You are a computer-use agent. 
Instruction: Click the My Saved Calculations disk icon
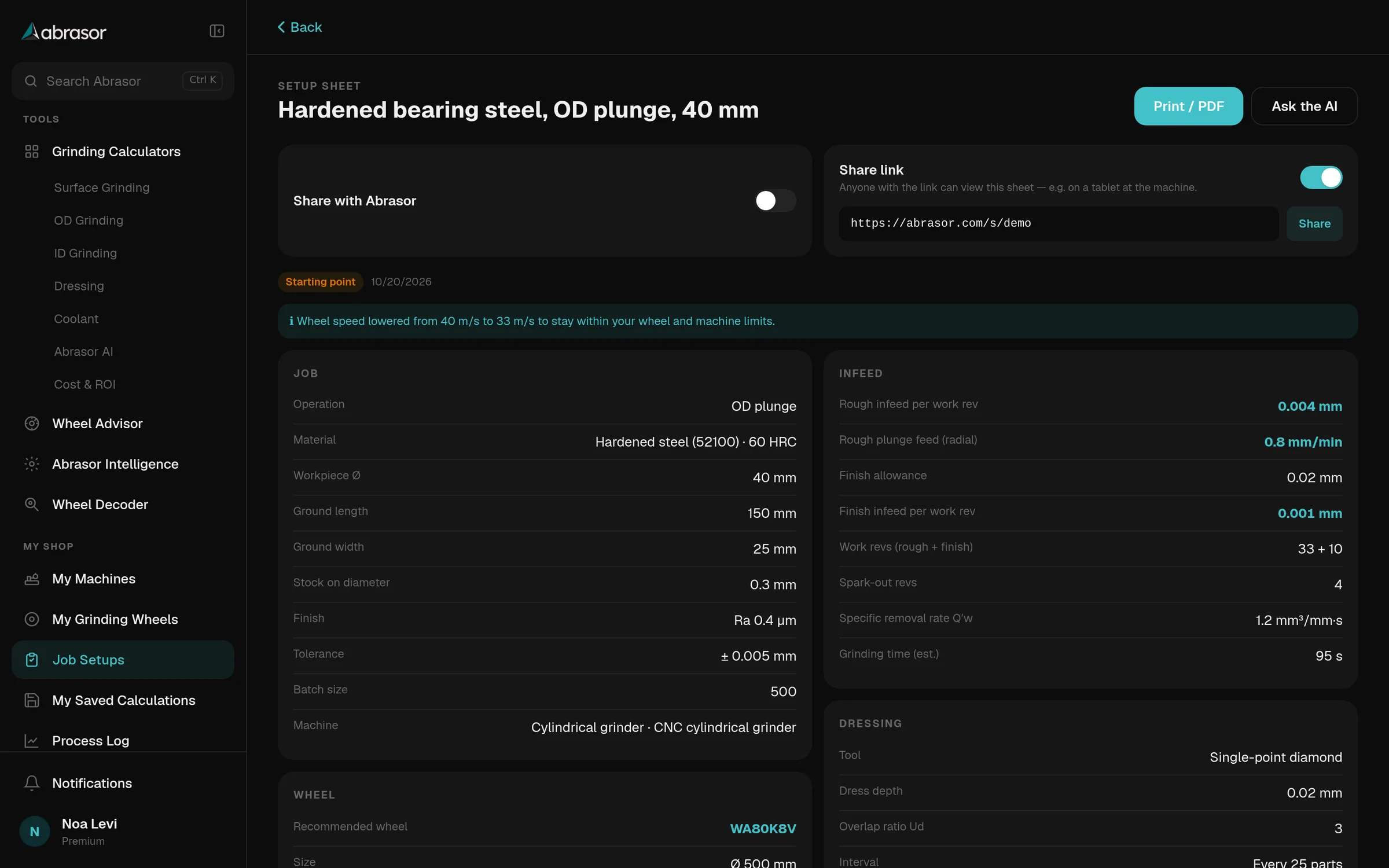pyautogui.click(x=32, y=700)
